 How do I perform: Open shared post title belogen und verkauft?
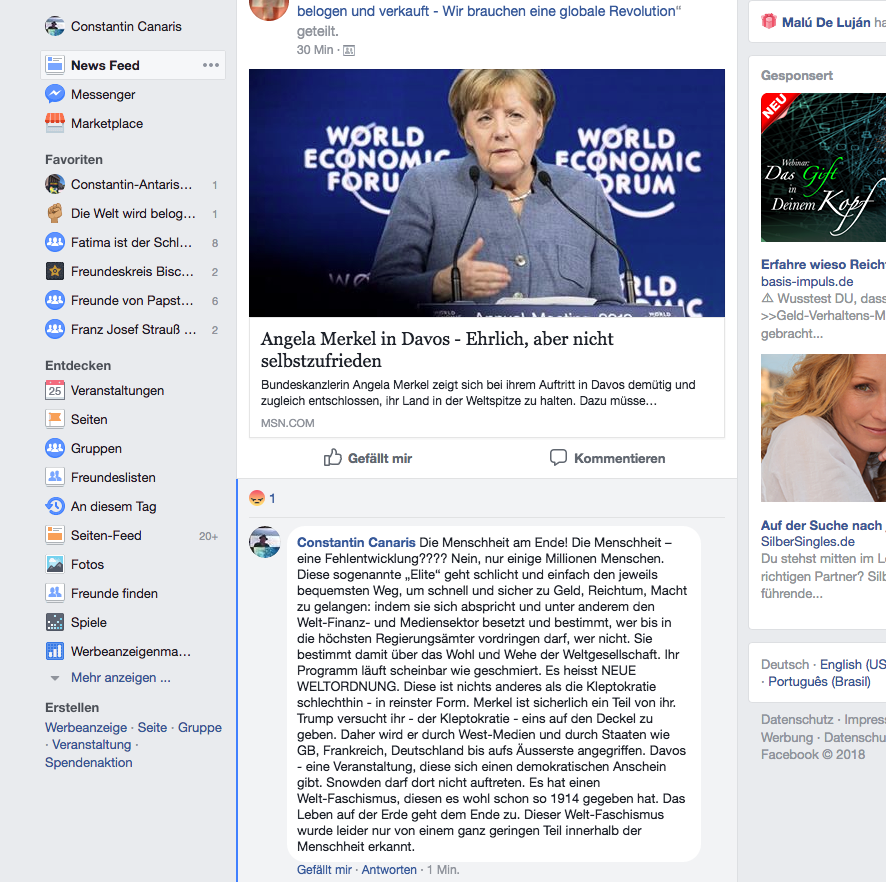487,11
